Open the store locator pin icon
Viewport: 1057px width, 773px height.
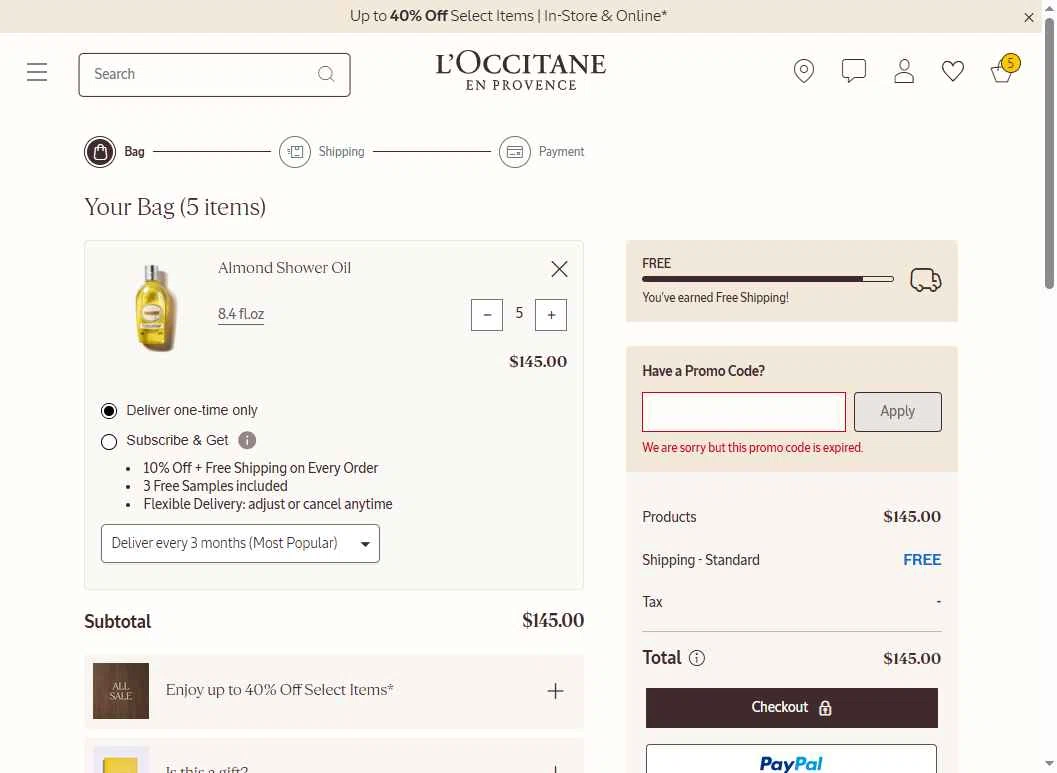pyautogui.click(x=804, y=71)
